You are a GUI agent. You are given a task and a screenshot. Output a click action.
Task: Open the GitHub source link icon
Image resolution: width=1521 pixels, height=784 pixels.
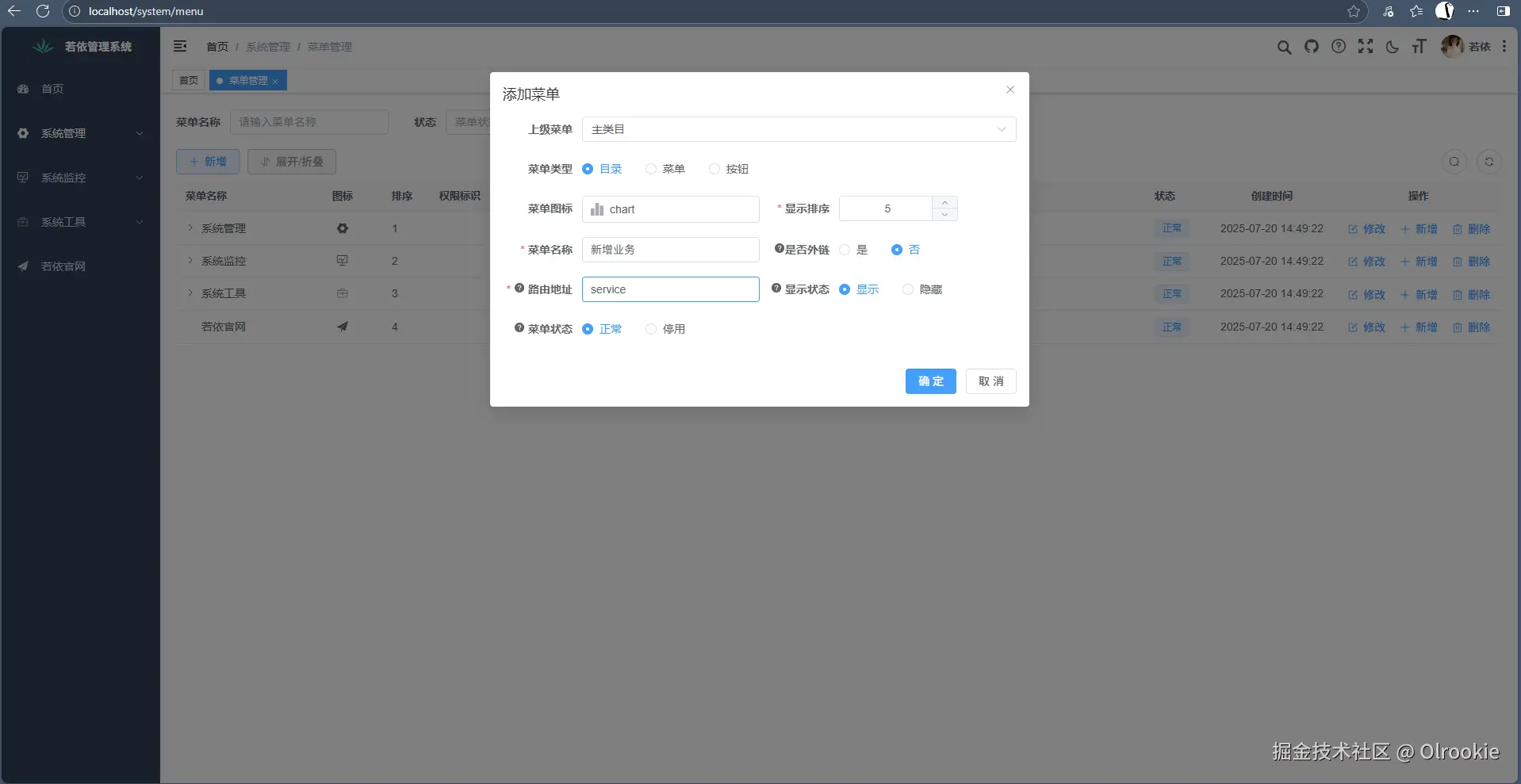1312,46
